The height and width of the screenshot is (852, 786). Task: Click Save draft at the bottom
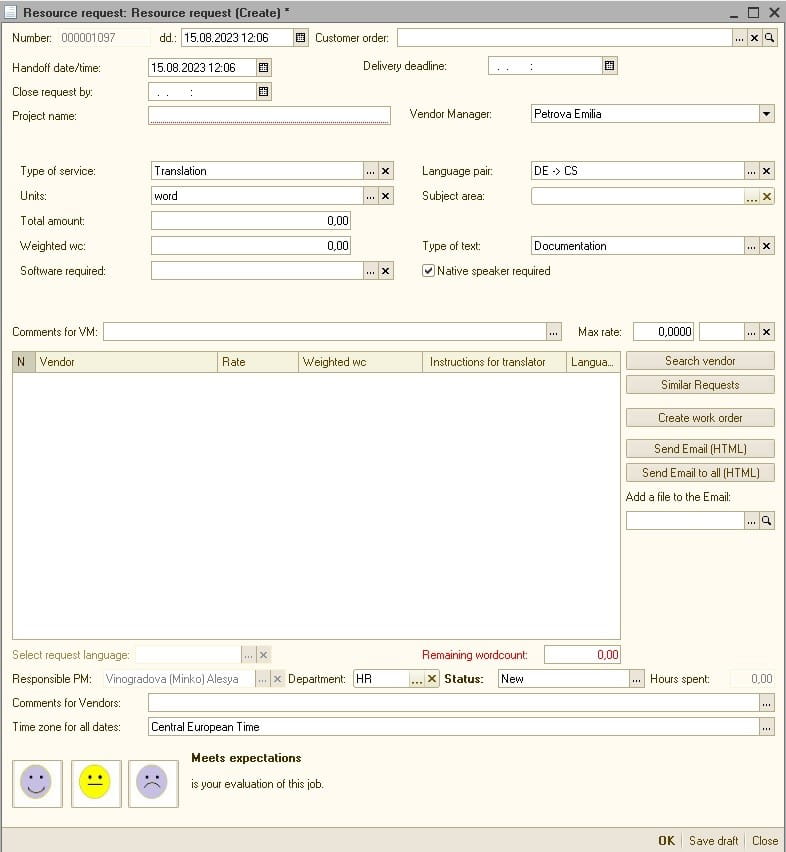click(713, 841)
